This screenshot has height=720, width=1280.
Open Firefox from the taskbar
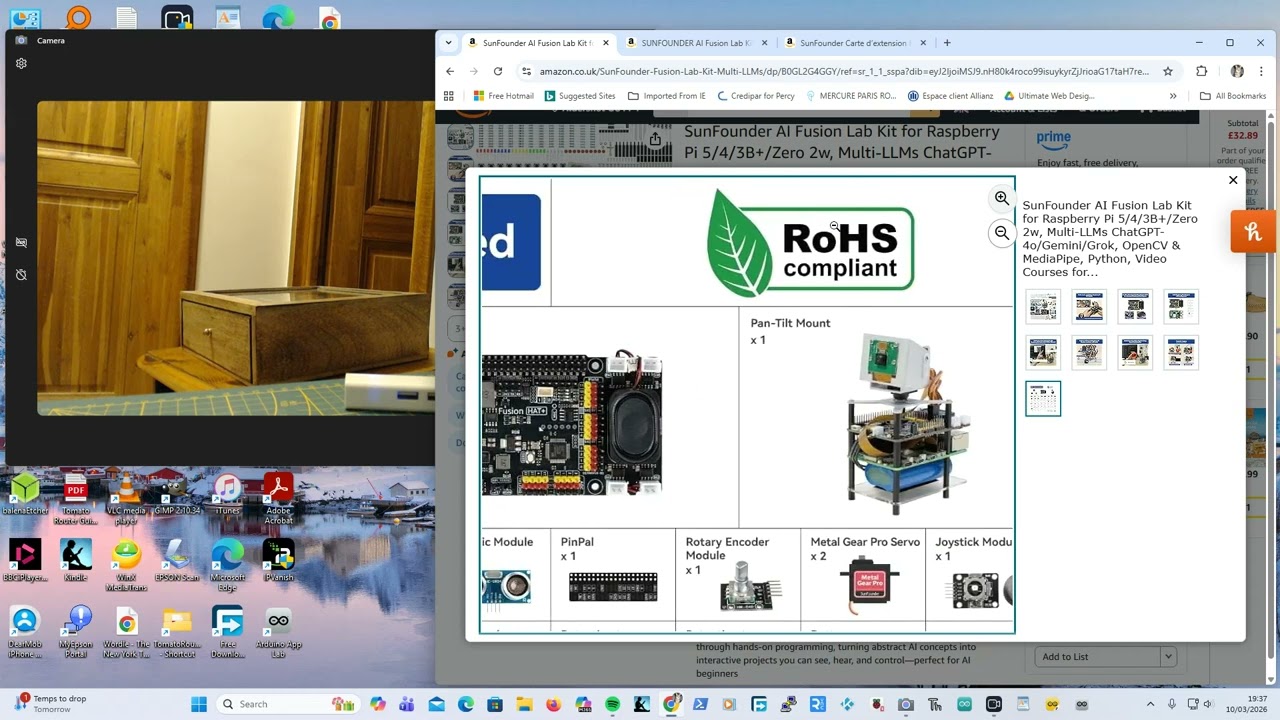click(554, 704)
